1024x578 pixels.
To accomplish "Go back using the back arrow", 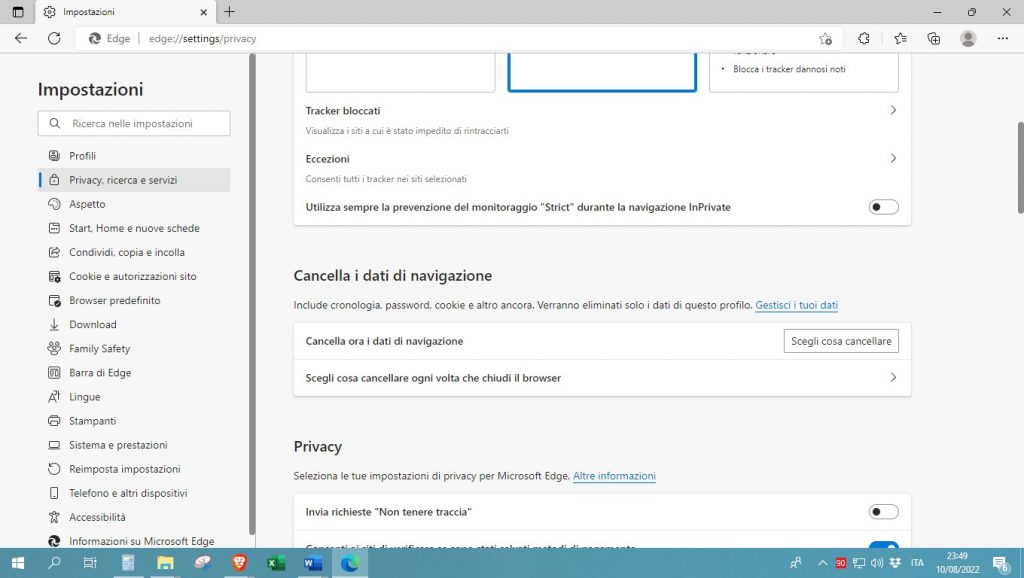I will pos(20,38).
